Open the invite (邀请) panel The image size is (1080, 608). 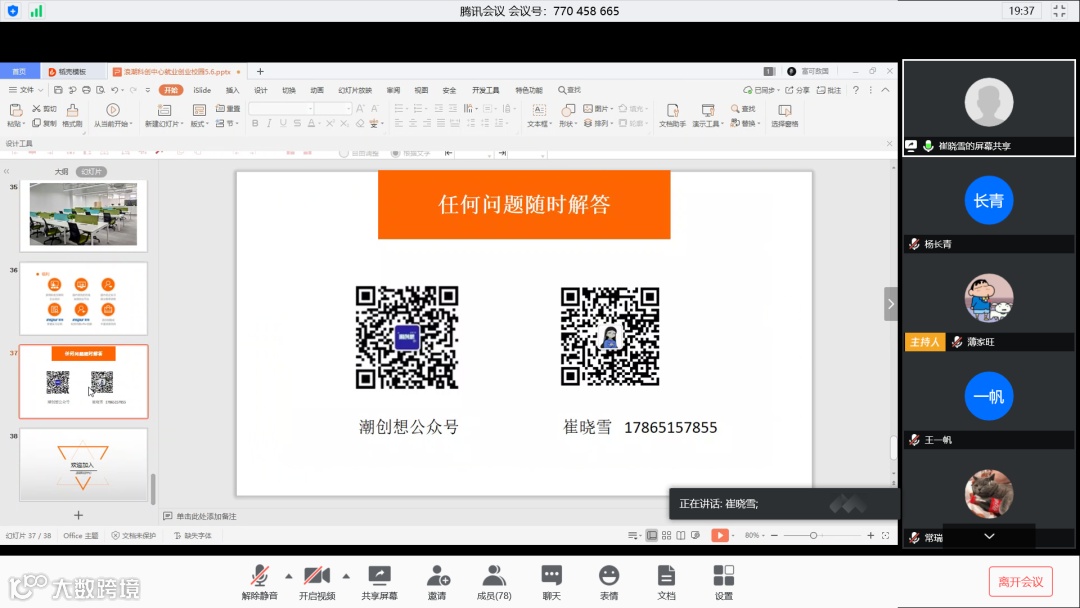point(437,582)
